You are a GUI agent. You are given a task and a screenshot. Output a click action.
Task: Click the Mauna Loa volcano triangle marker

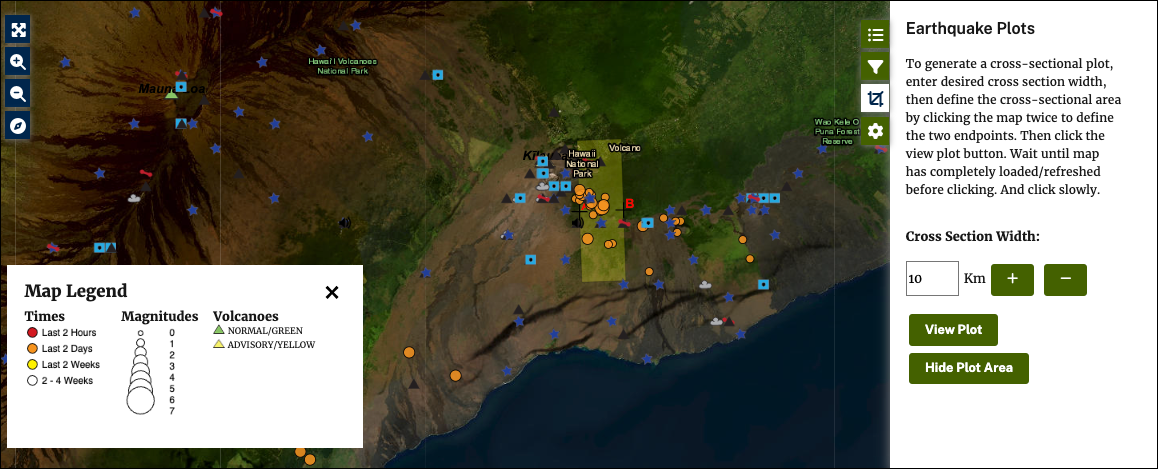pos(172,94)
